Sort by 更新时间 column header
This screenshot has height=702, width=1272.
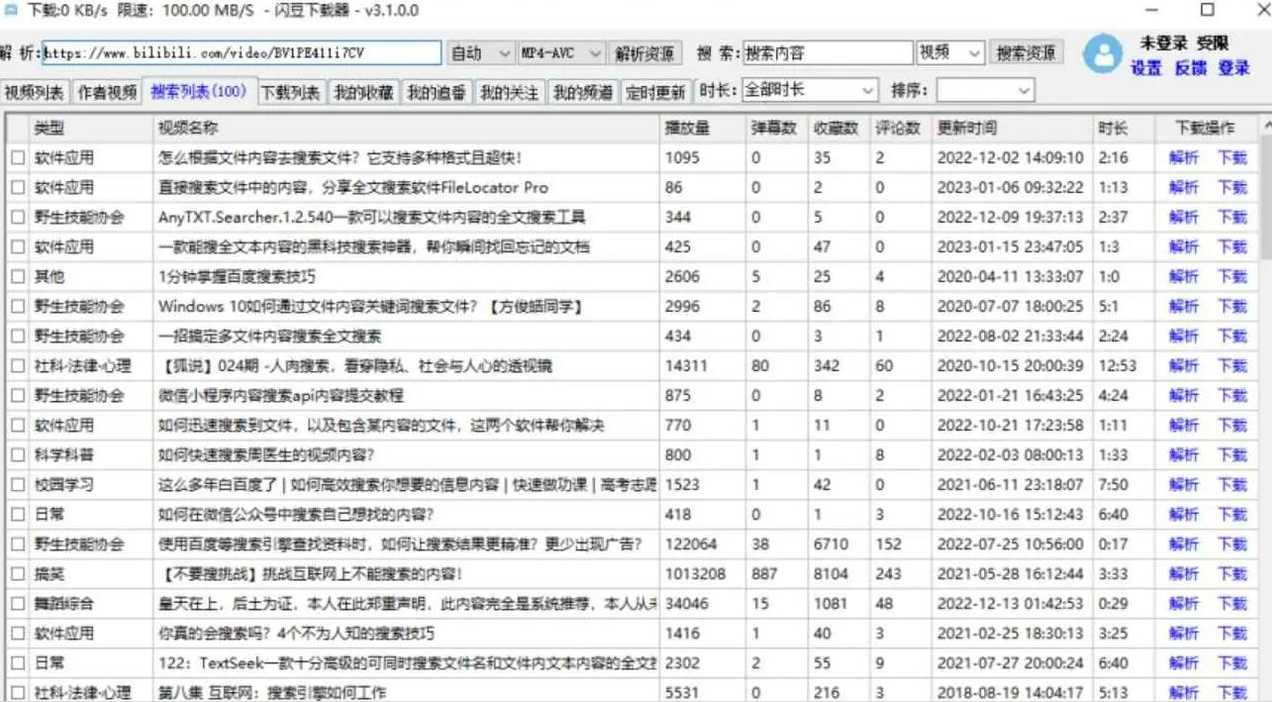1012,128
